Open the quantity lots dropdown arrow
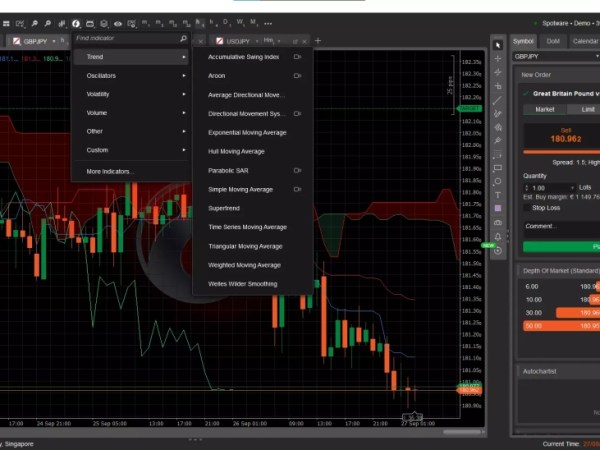This screenshot has height=450, width=600. (572, 188)
